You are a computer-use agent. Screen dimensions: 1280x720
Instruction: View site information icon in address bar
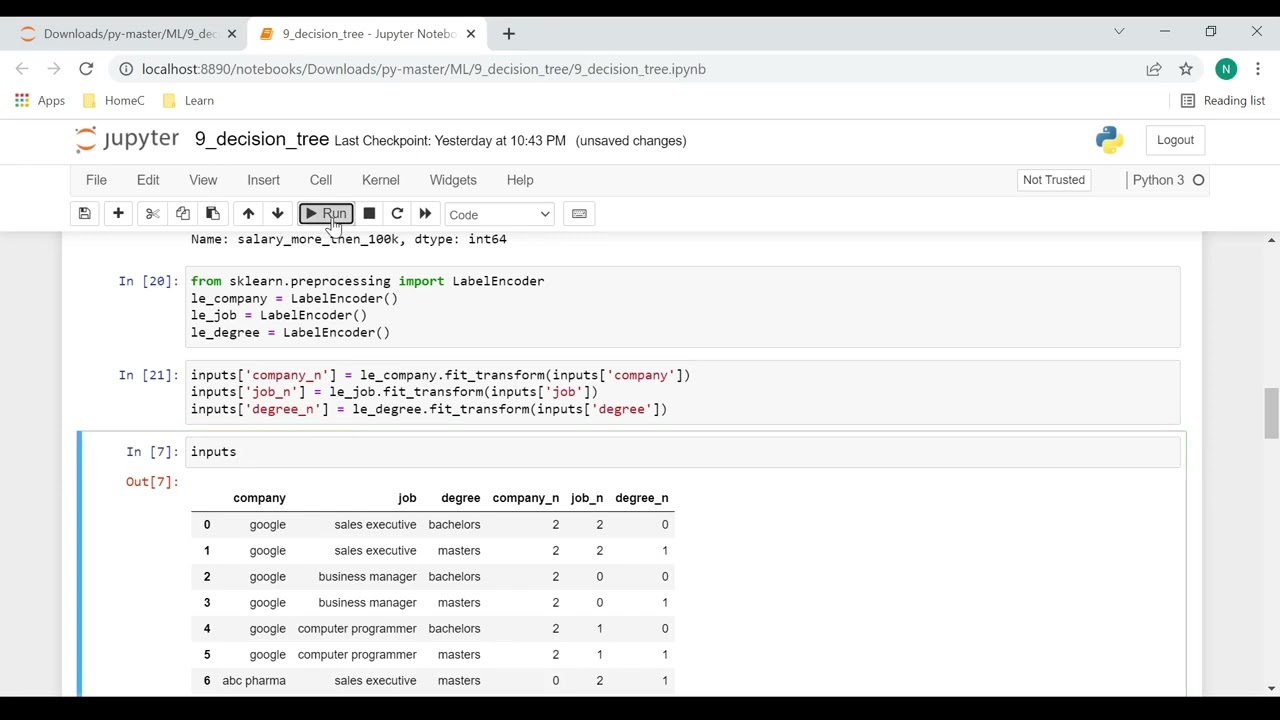(125, 69)
